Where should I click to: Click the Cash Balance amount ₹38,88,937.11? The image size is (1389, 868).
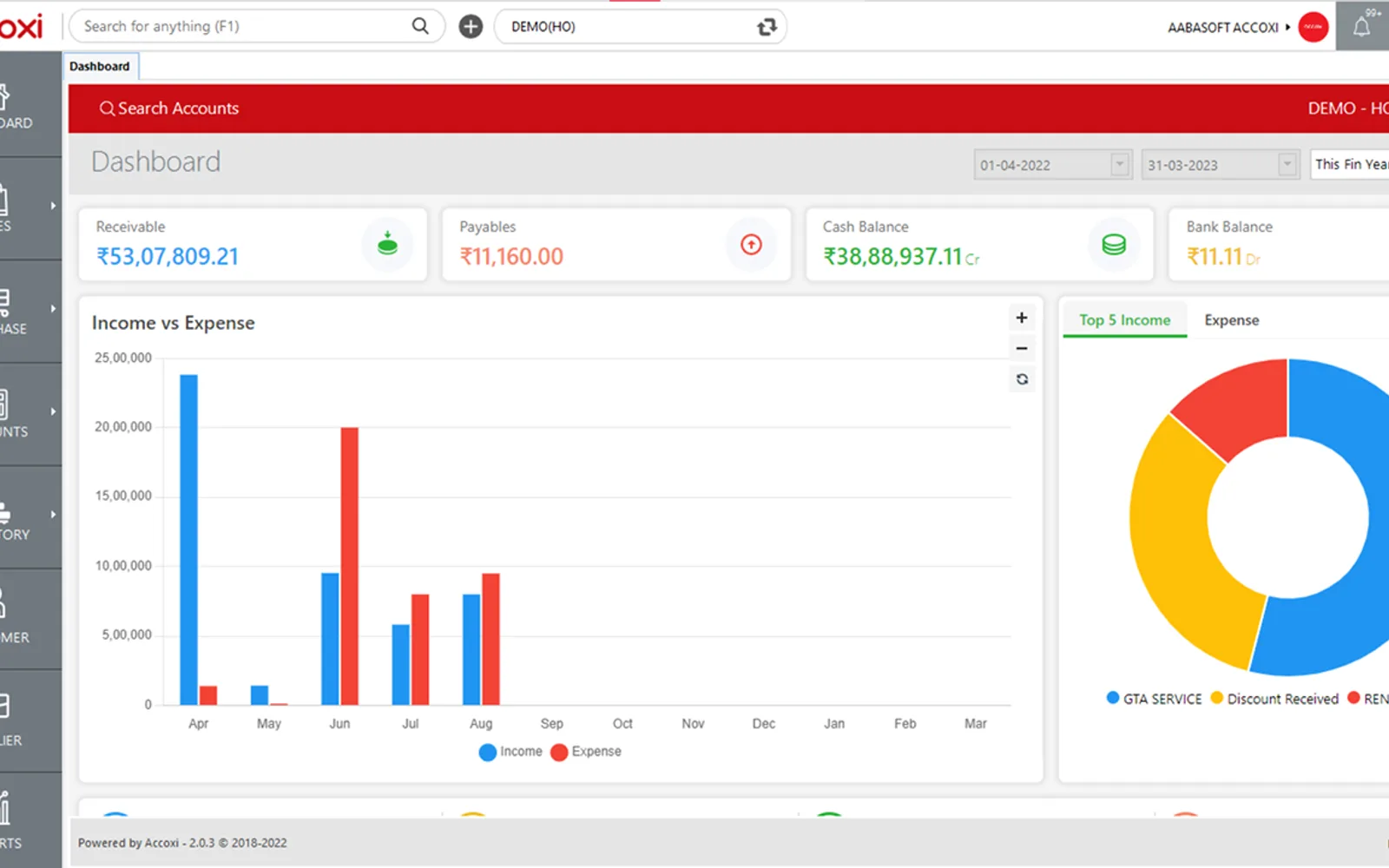click(892, 257)
